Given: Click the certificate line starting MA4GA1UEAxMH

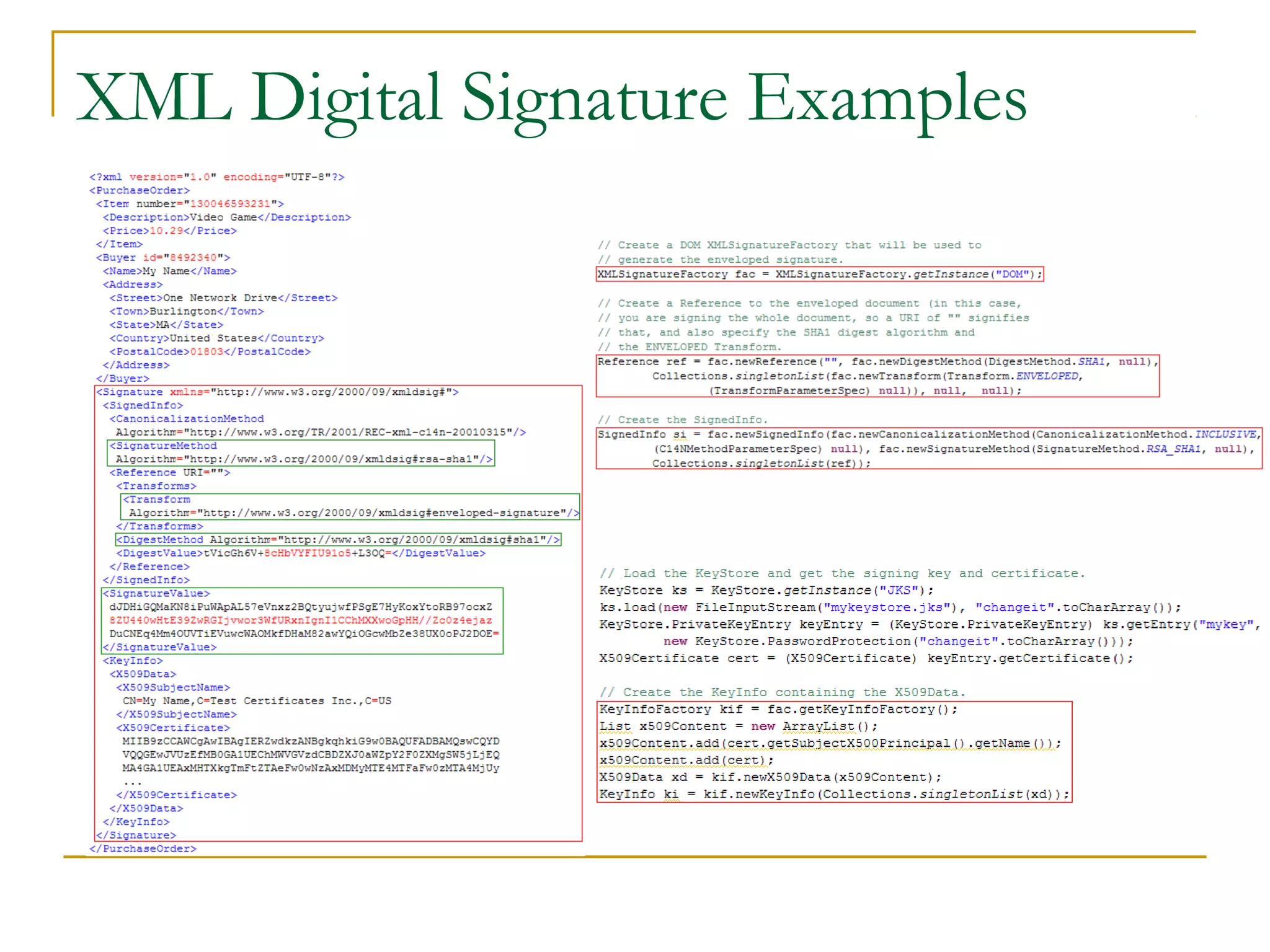Looking at the screenshot, I should (311, 769).
